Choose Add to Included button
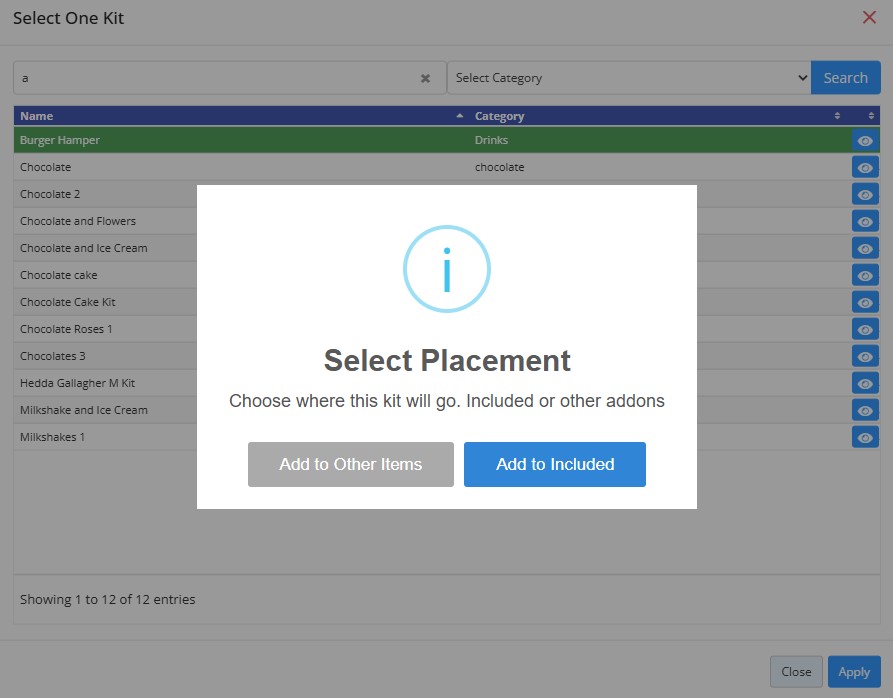Image resolution: width=893 pixels, height=698 pixels. [555, 465]
